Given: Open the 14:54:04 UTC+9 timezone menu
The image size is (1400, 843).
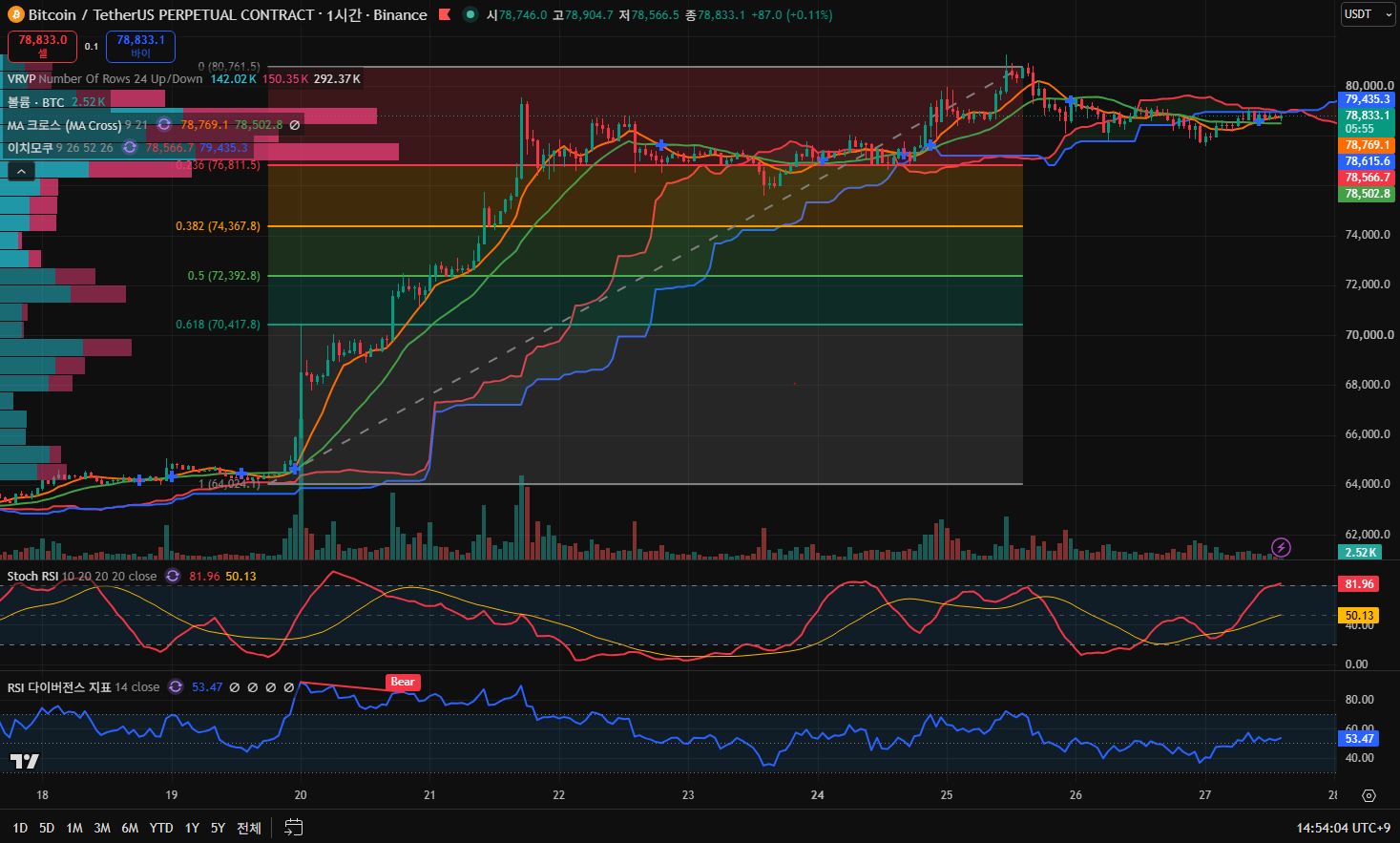Looking at the screenshot, I should pyautogui.click(x=1343, y=828).
